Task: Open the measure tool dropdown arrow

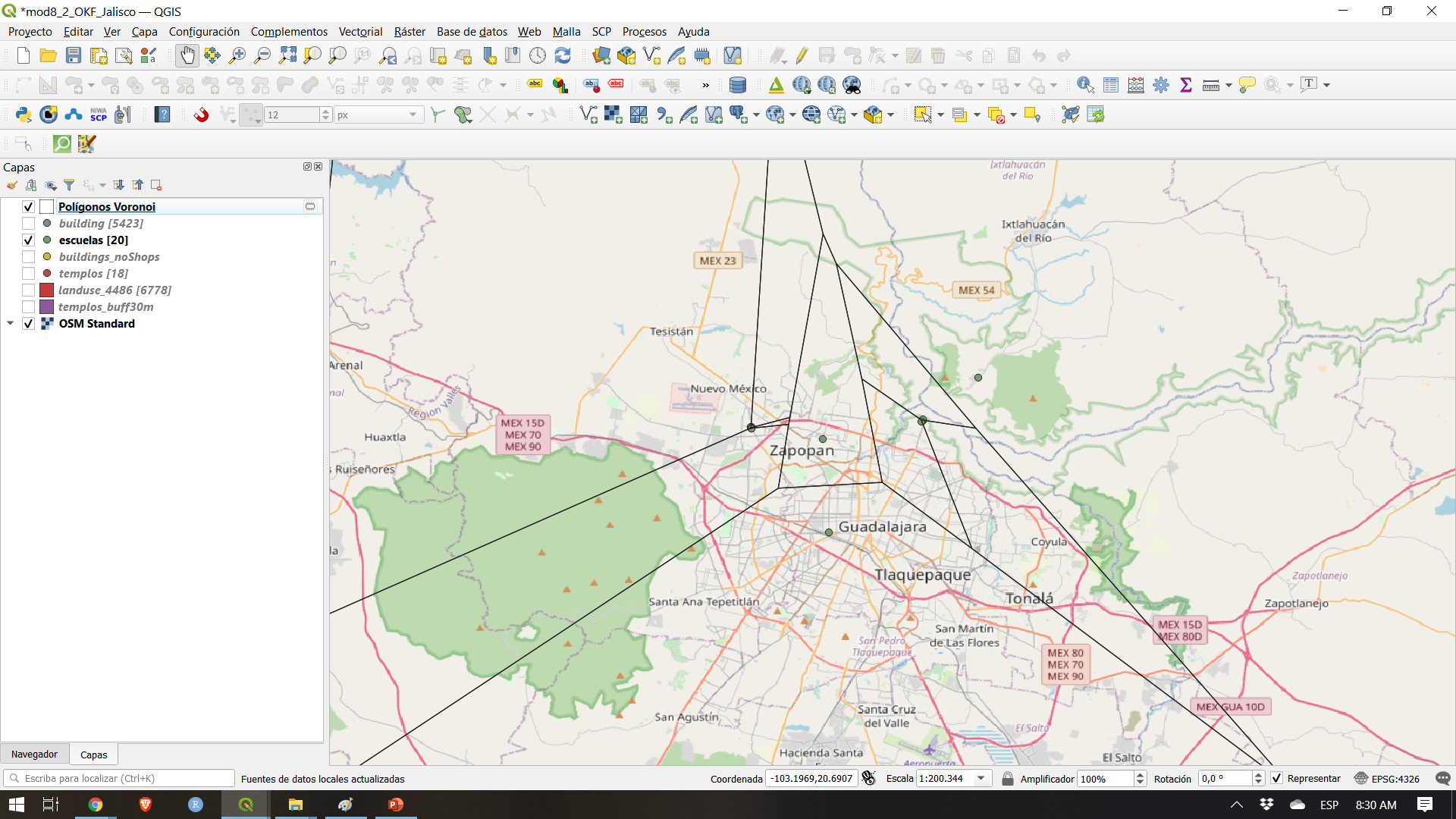Action: 1228,85
